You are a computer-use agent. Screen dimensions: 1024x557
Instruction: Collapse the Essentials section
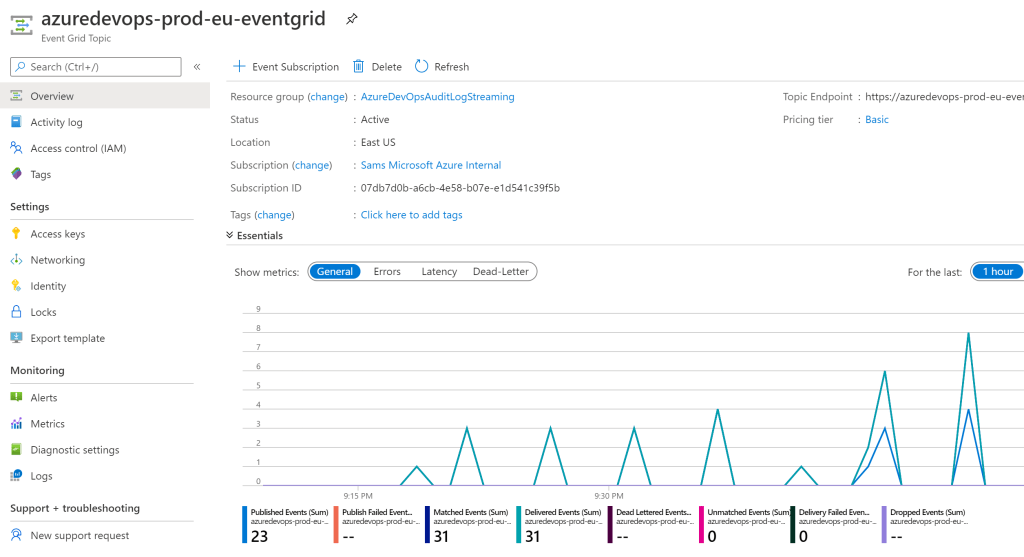click(230, 236)
